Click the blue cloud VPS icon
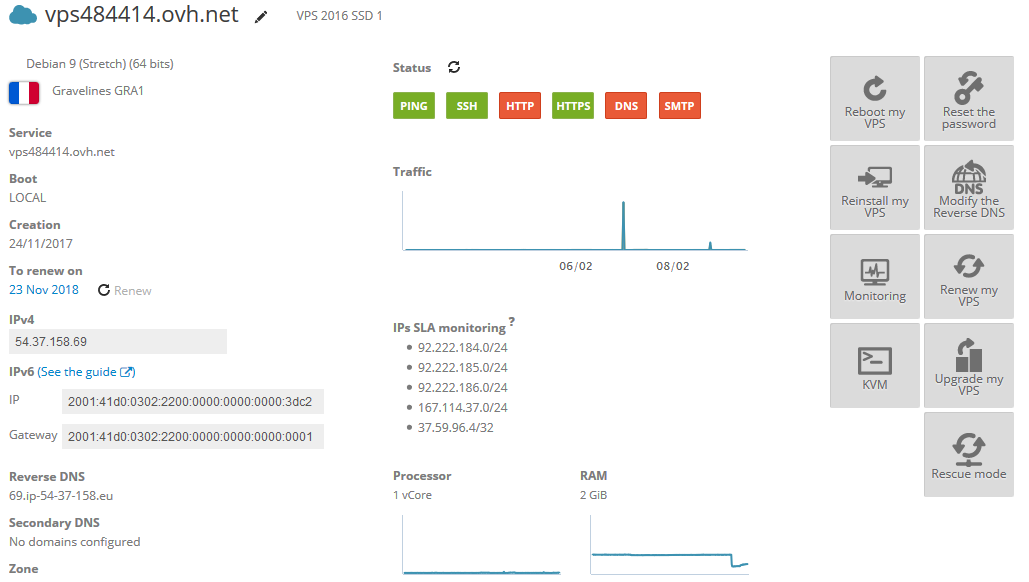The width and height of the screenshot is (1029, 582). point(23,15)
